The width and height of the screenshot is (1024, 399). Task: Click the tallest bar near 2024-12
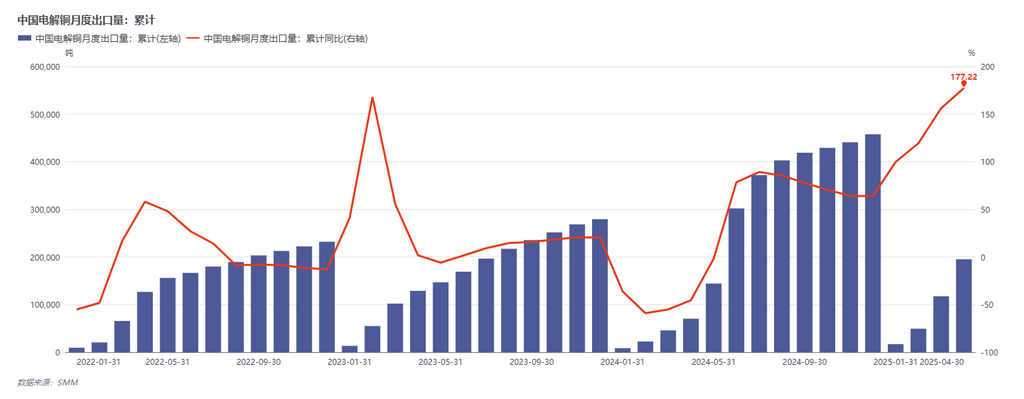tap(872, 243)
